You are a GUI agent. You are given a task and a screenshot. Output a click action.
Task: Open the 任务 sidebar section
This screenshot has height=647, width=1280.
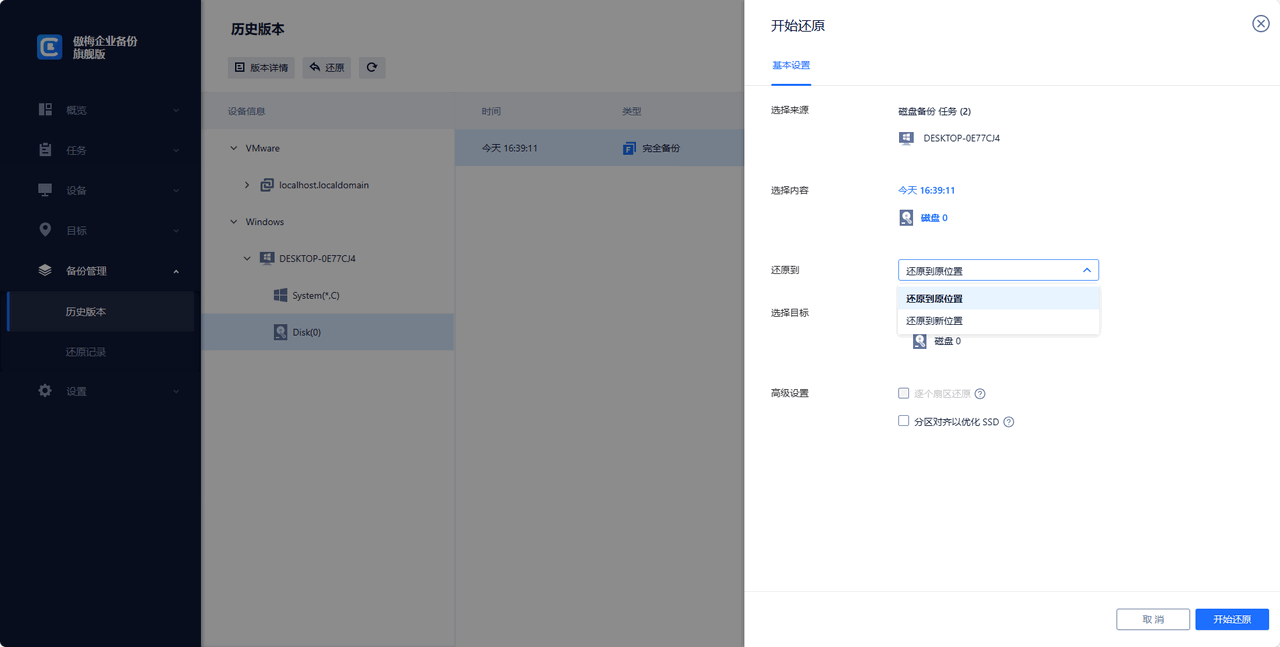[x=77, y=150]
